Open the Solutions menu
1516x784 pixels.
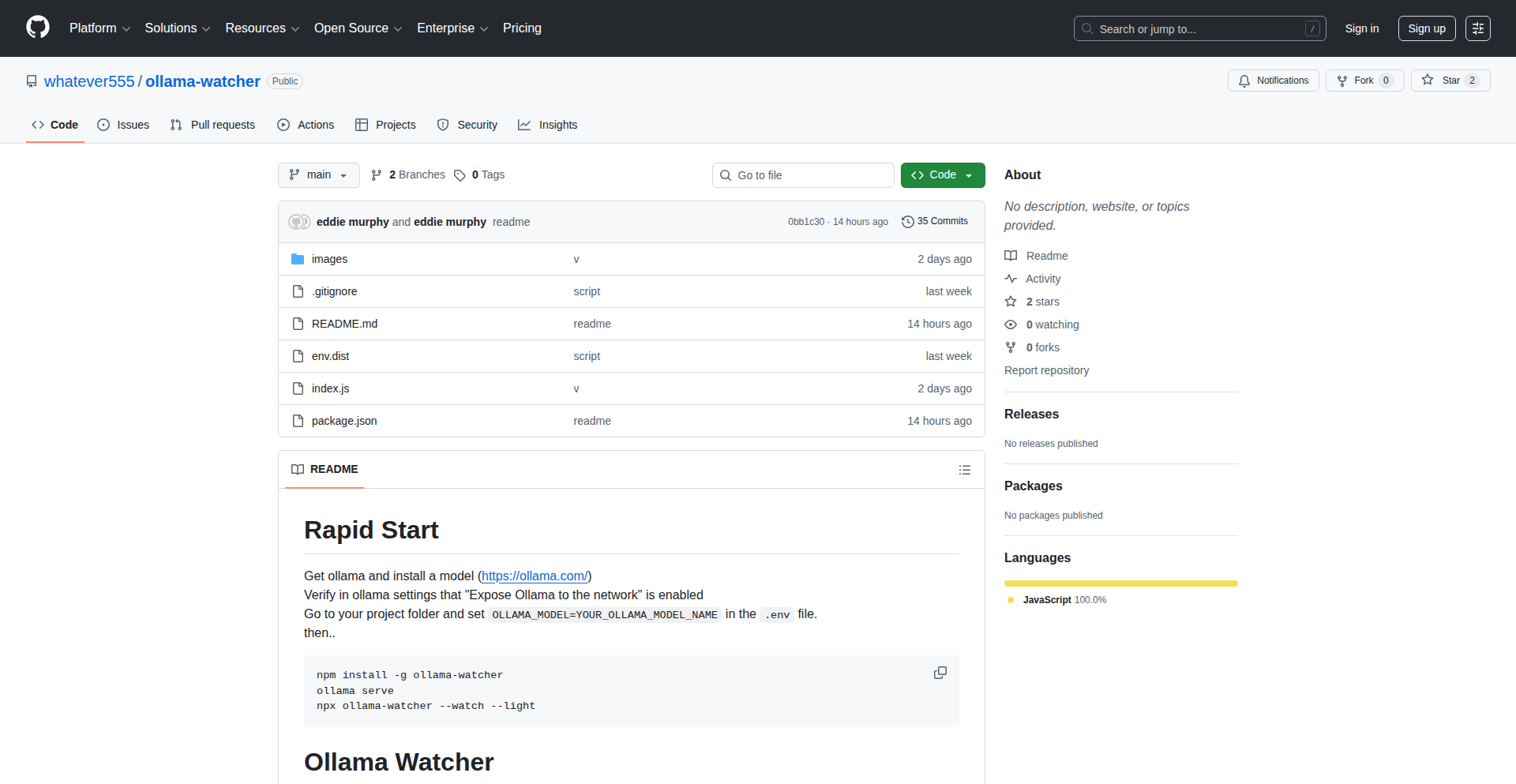(x=177, y=28)
